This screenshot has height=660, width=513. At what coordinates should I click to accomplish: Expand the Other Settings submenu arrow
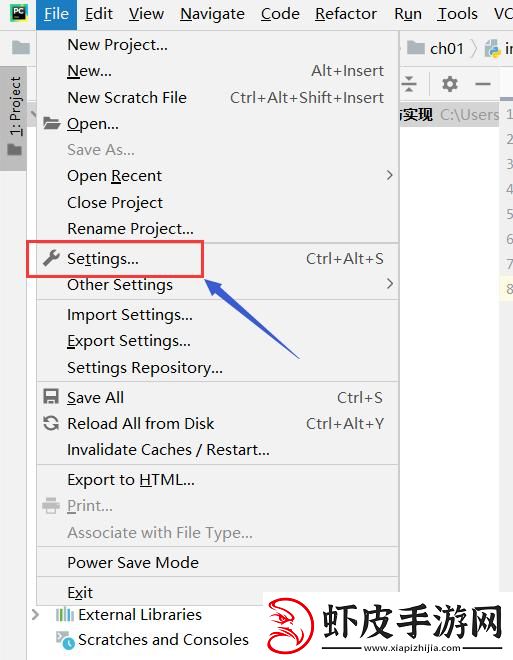pyautogui.click(x=390, y=284)
